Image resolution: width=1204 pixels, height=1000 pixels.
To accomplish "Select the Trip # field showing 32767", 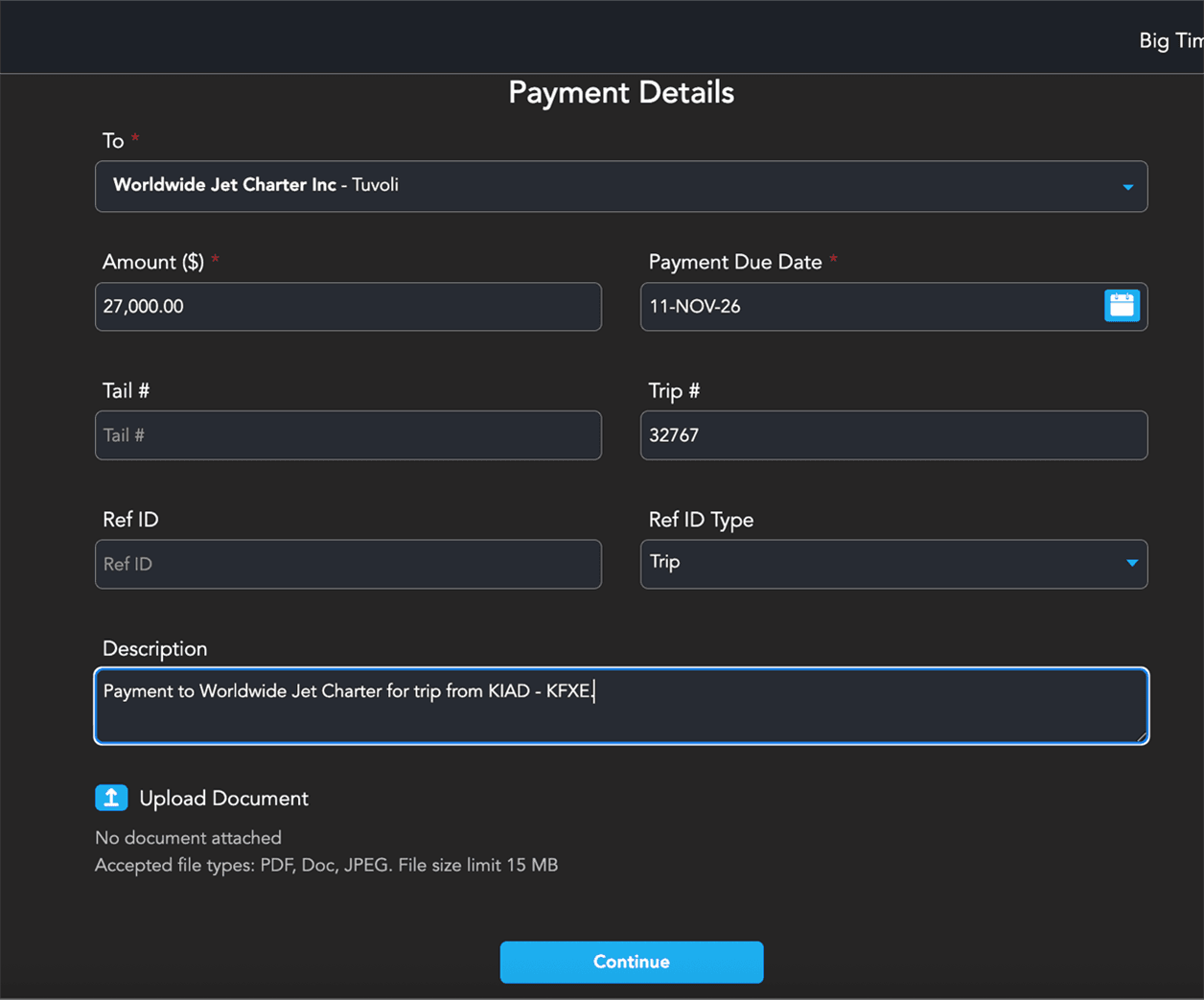I will tap(893, 435).
